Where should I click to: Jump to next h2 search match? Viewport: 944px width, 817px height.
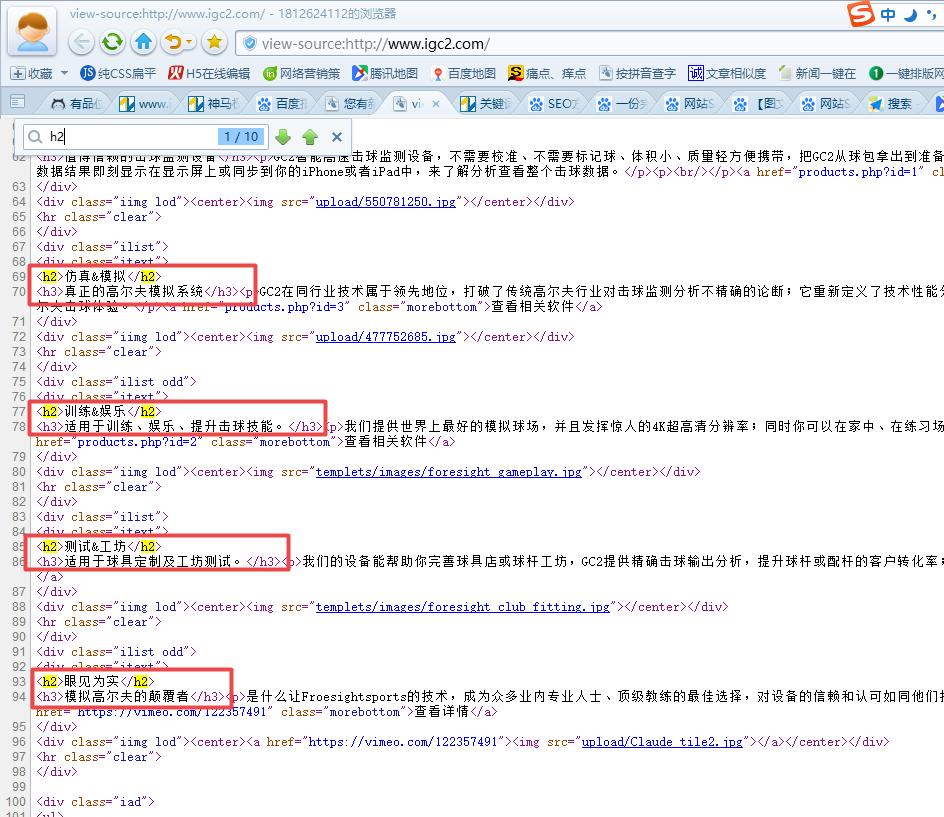click(x=283, y=137)
